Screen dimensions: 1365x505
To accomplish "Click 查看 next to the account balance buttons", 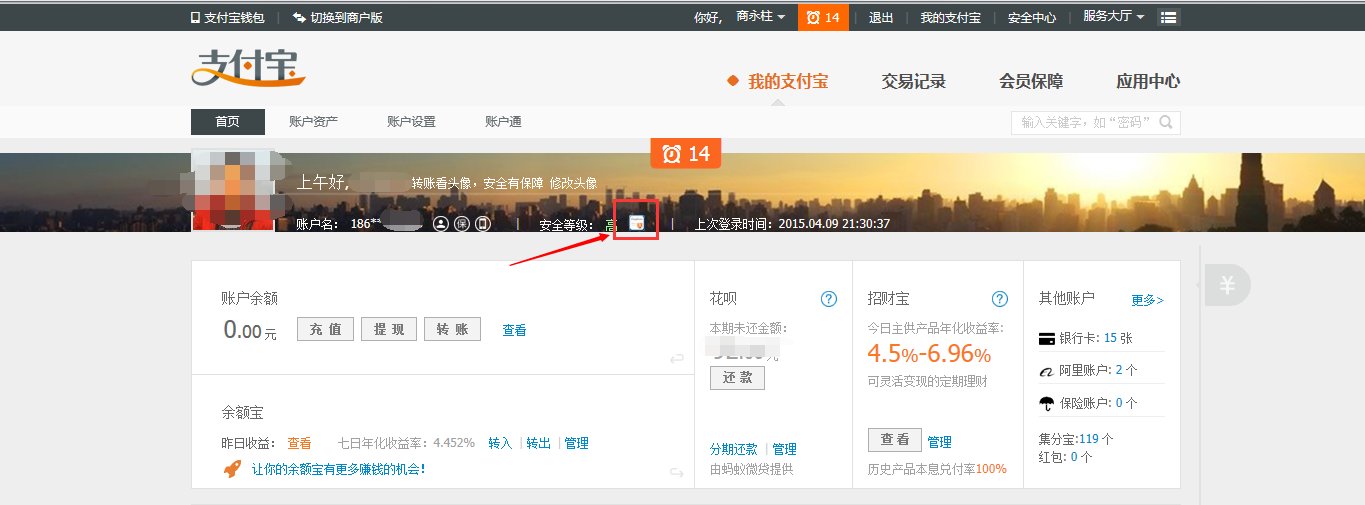I will (x=514, y=330).
